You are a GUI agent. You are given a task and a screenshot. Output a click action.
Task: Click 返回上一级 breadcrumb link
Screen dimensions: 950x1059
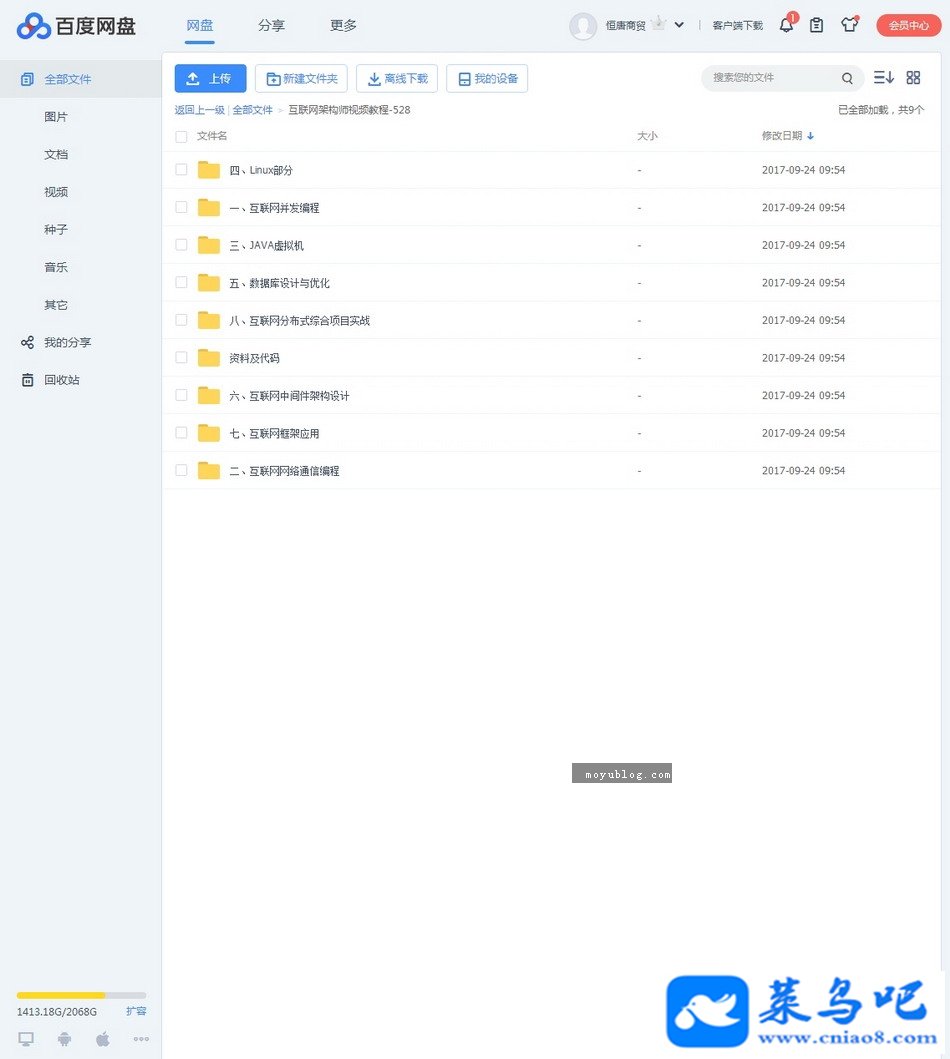pos(199,110)
